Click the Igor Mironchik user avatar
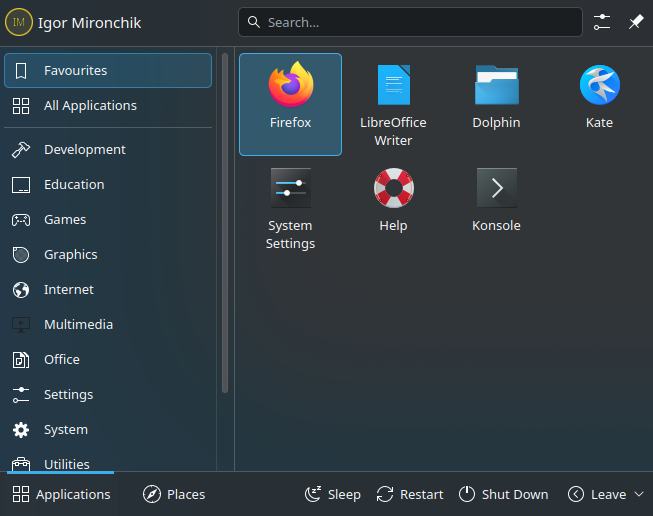The height and width of the screenshot is (516, 653). pos(19,22)
